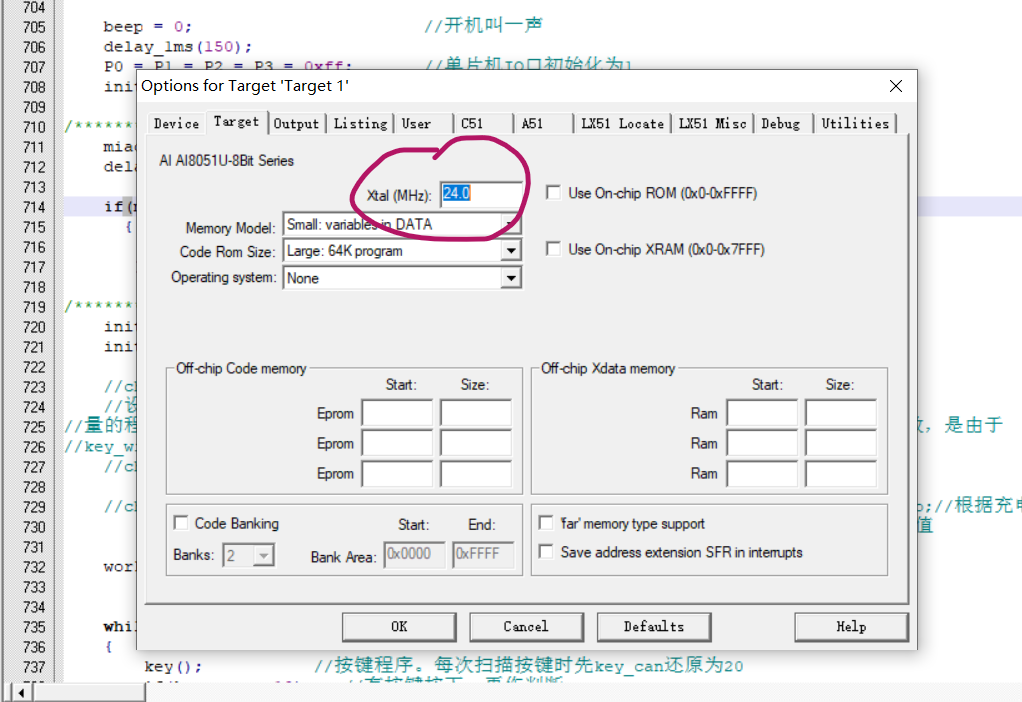Switch to the Device tab
The image size is (1022, 702).
176,123
